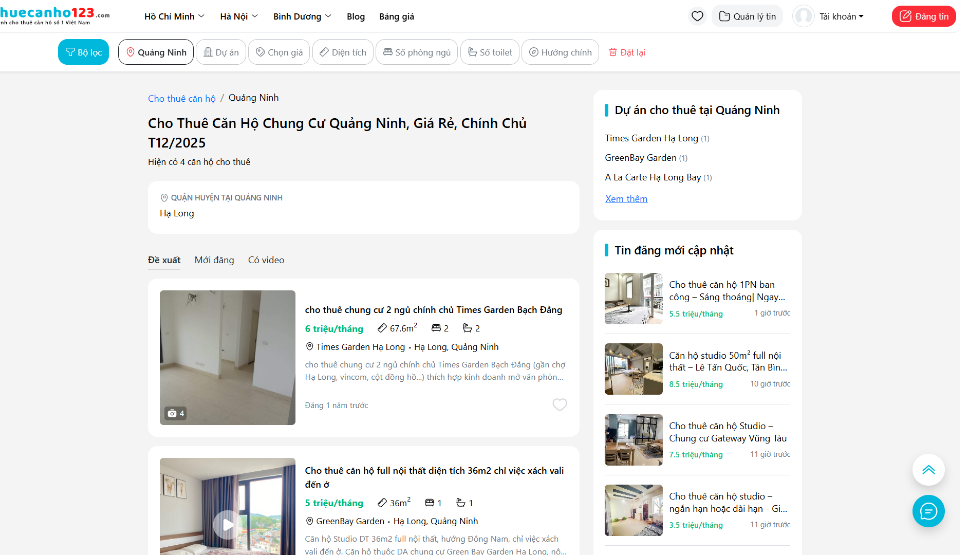Click the scroll-to-top arrow button
Viewport: 960px width, 555px height.
(928, 470)
